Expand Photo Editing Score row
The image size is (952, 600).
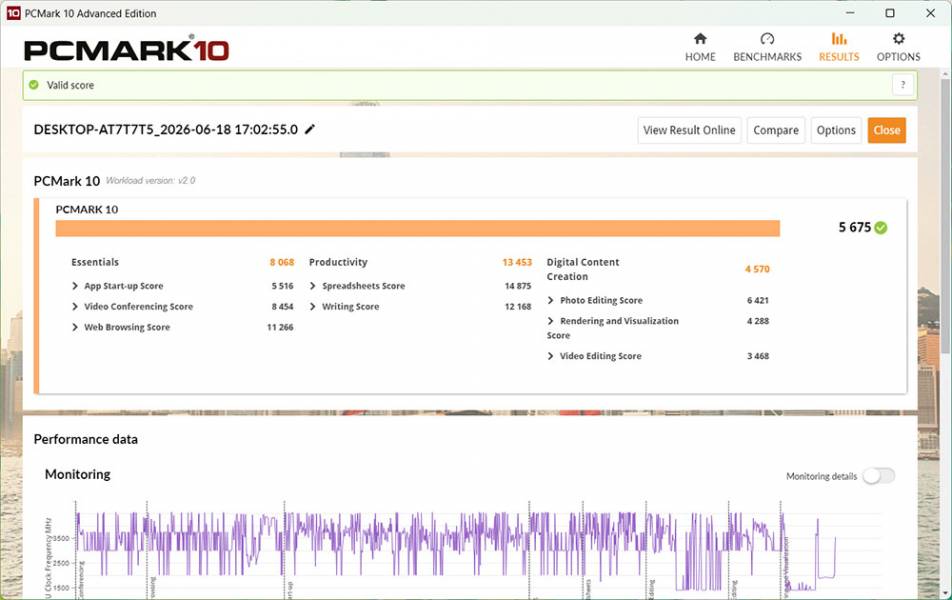[551, 301]
